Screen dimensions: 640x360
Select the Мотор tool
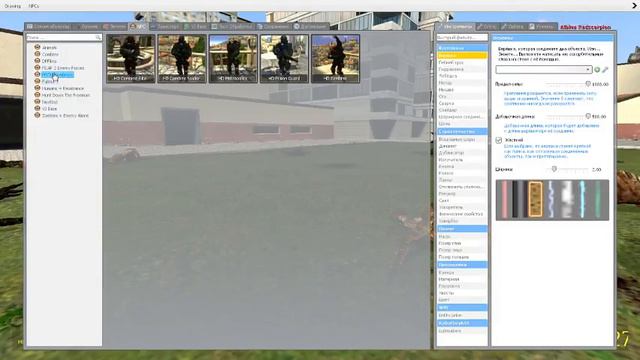click(462, 82)
